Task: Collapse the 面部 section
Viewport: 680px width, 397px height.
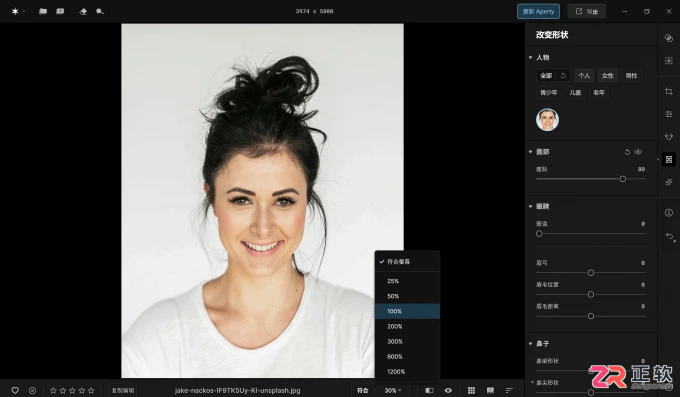Action: pyautogui.click(x=530, y=152)
